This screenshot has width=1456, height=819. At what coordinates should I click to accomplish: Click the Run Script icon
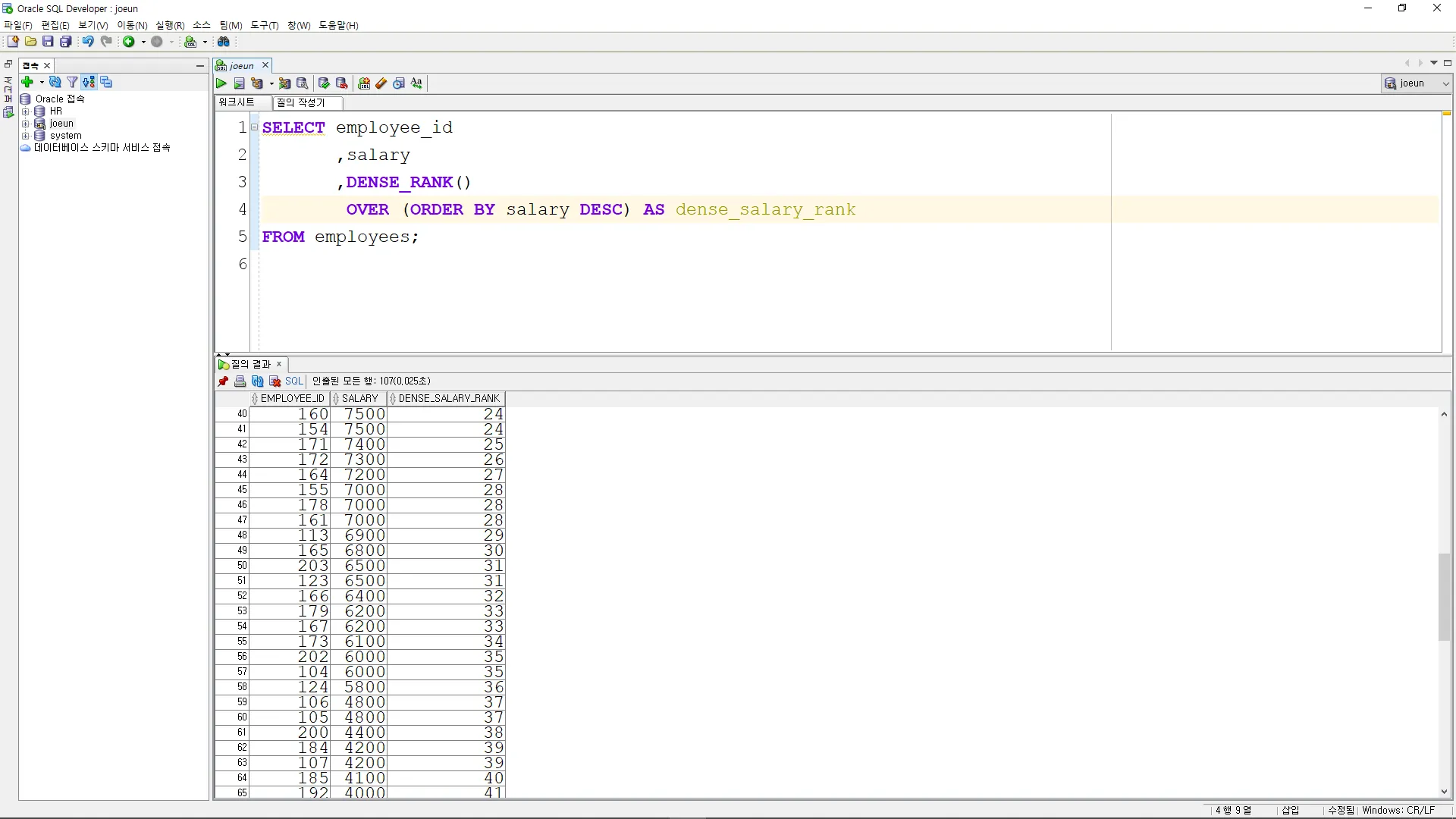239,83
